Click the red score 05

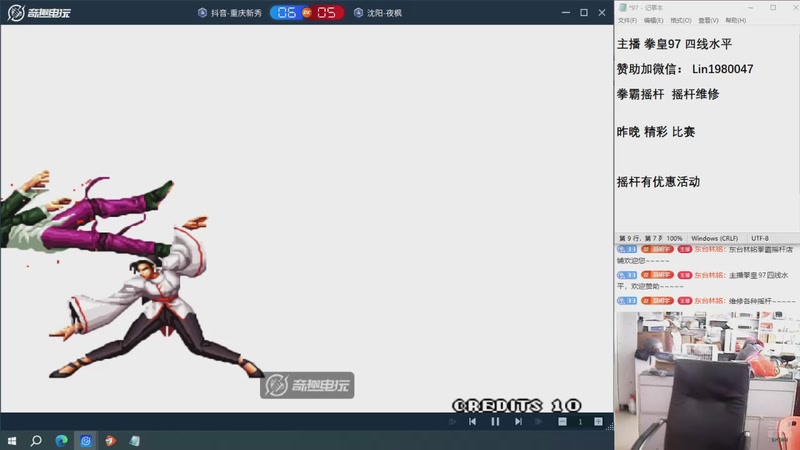coord(327,13)
